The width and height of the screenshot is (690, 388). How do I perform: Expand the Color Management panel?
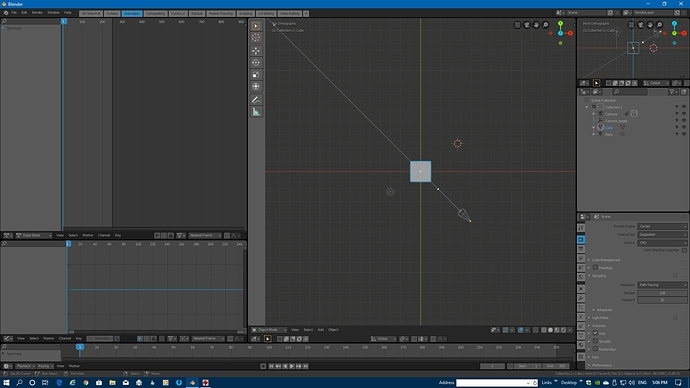click(606, 260)
